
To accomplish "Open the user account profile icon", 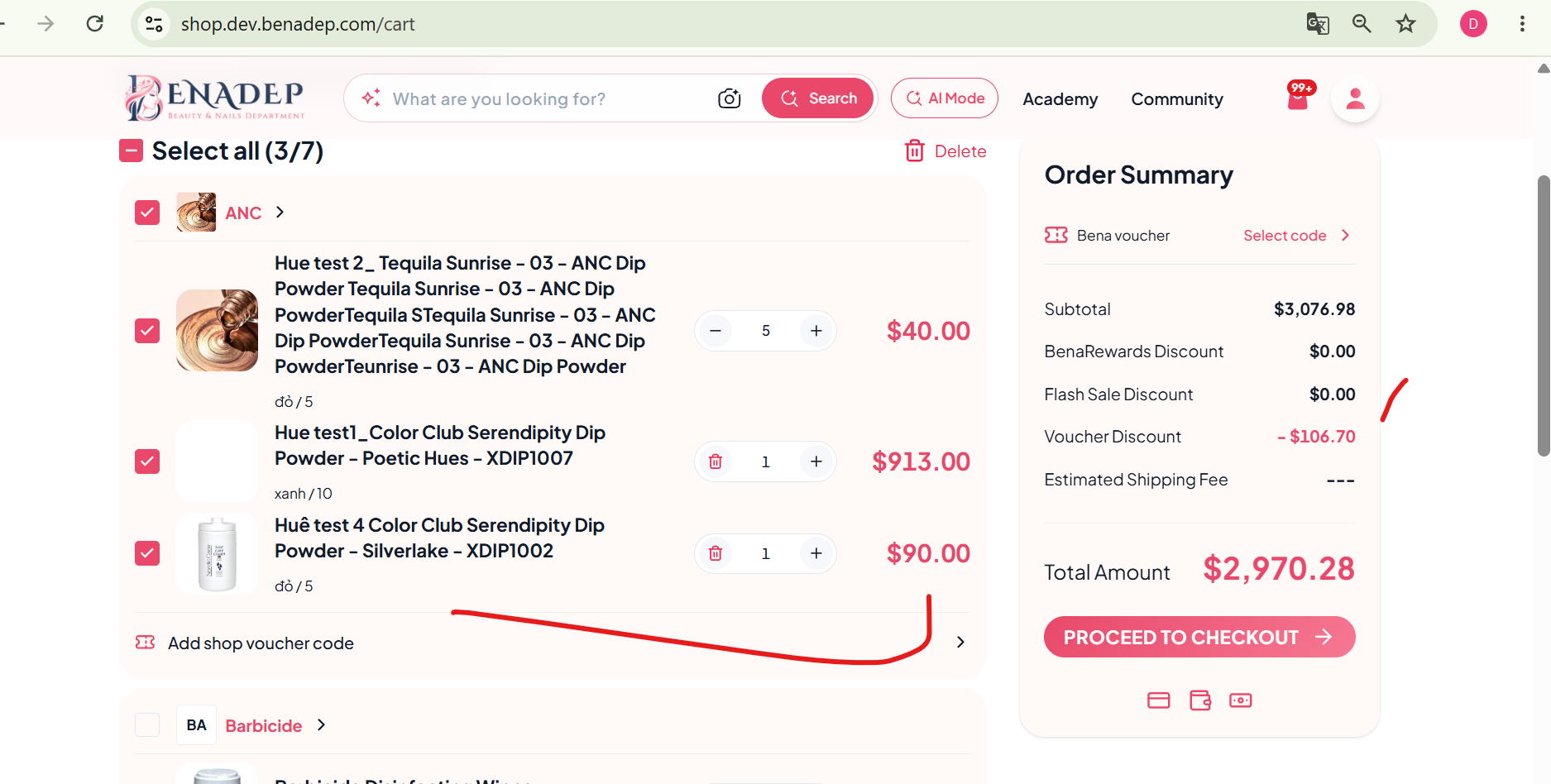I will coord(1355,98).
